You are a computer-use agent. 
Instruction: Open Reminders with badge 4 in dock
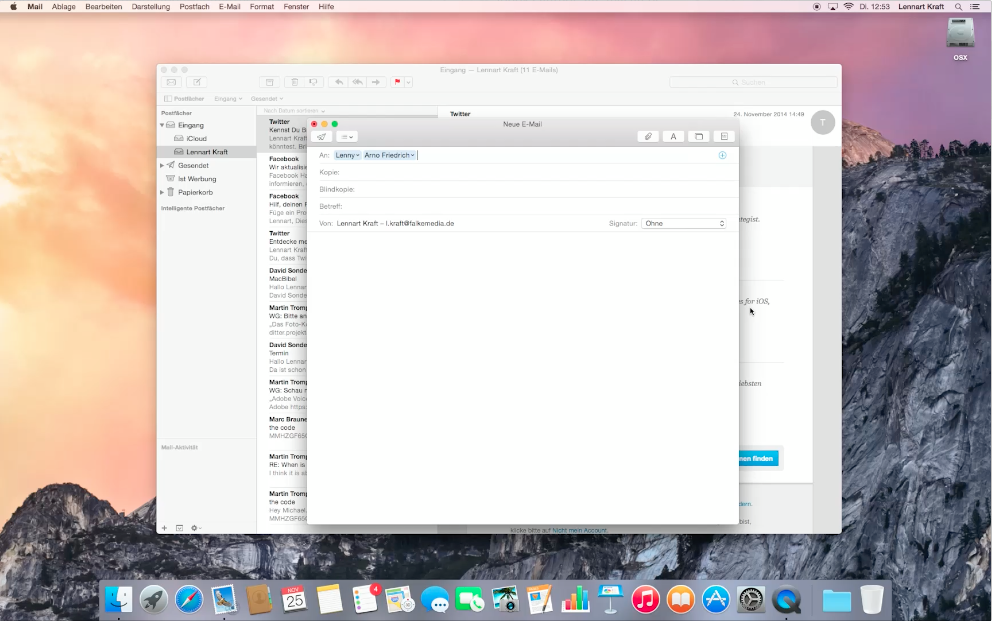[365, 599]
